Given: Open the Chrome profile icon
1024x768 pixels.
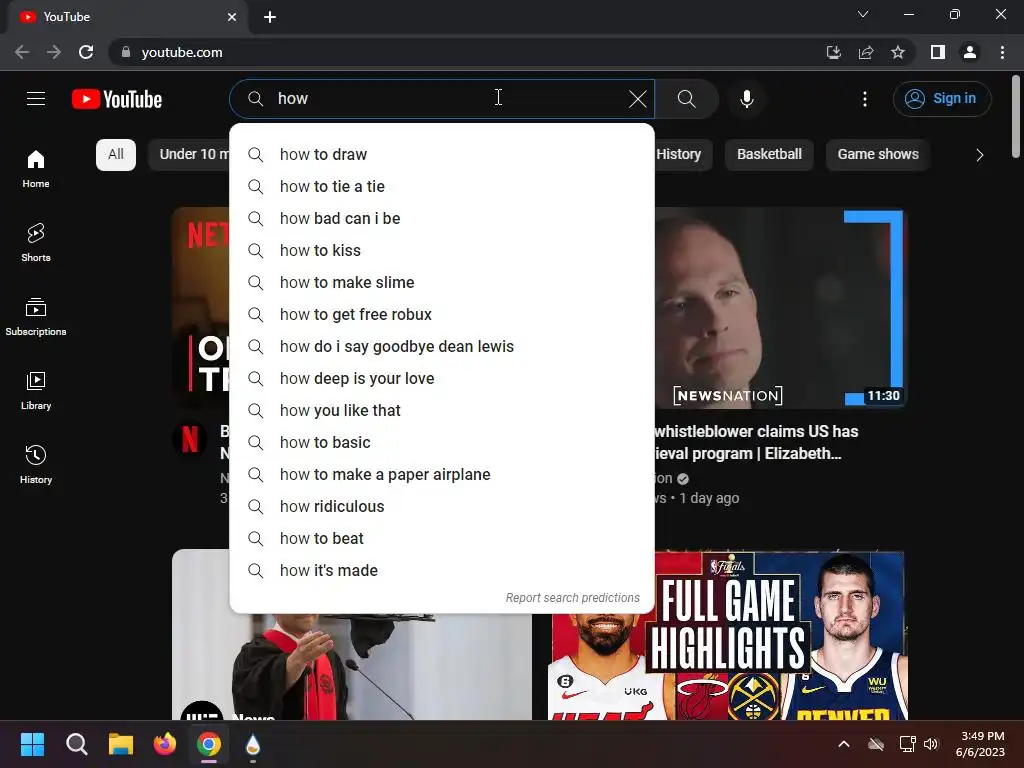Looking at the screenshot, I should tap(970, 52).
